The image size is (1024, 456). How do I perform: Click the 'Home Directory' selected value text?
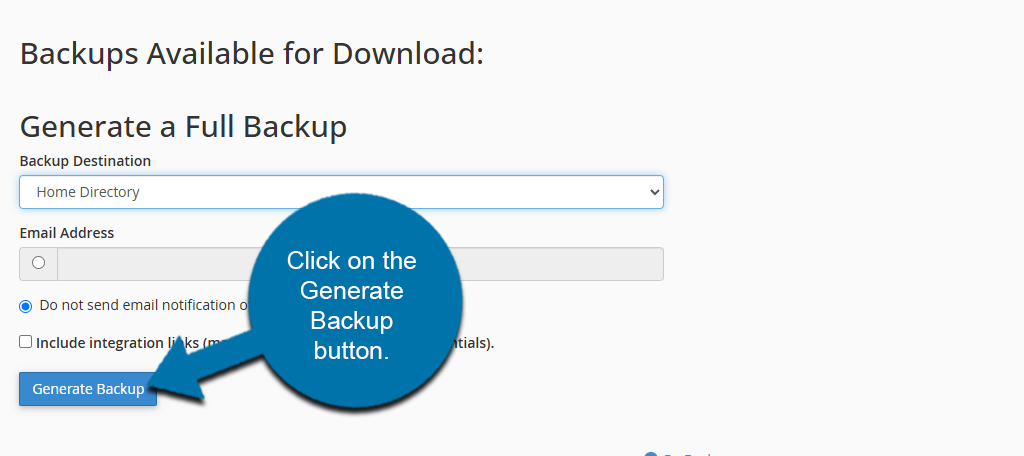pyautogui.click(x=88, y=192)
